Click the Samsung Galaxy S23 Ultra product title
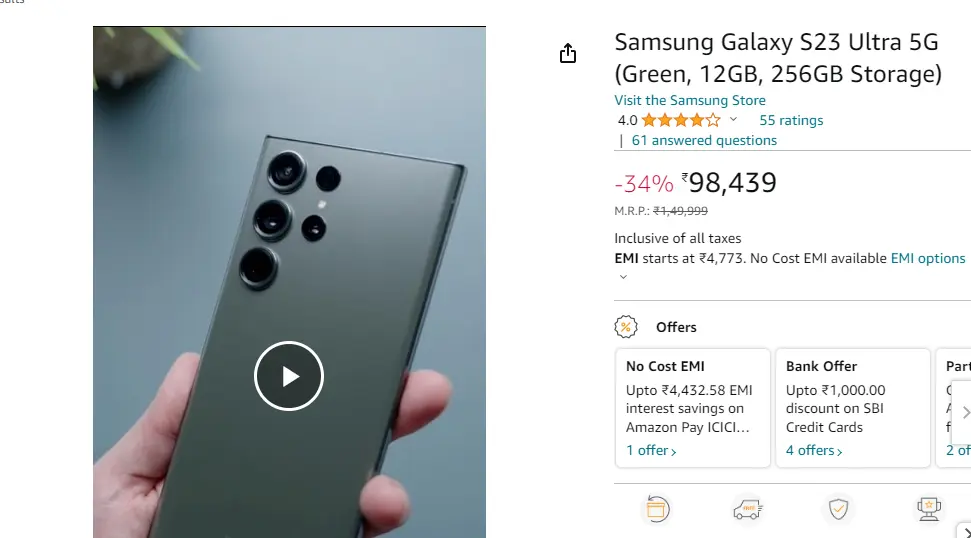 778,58
